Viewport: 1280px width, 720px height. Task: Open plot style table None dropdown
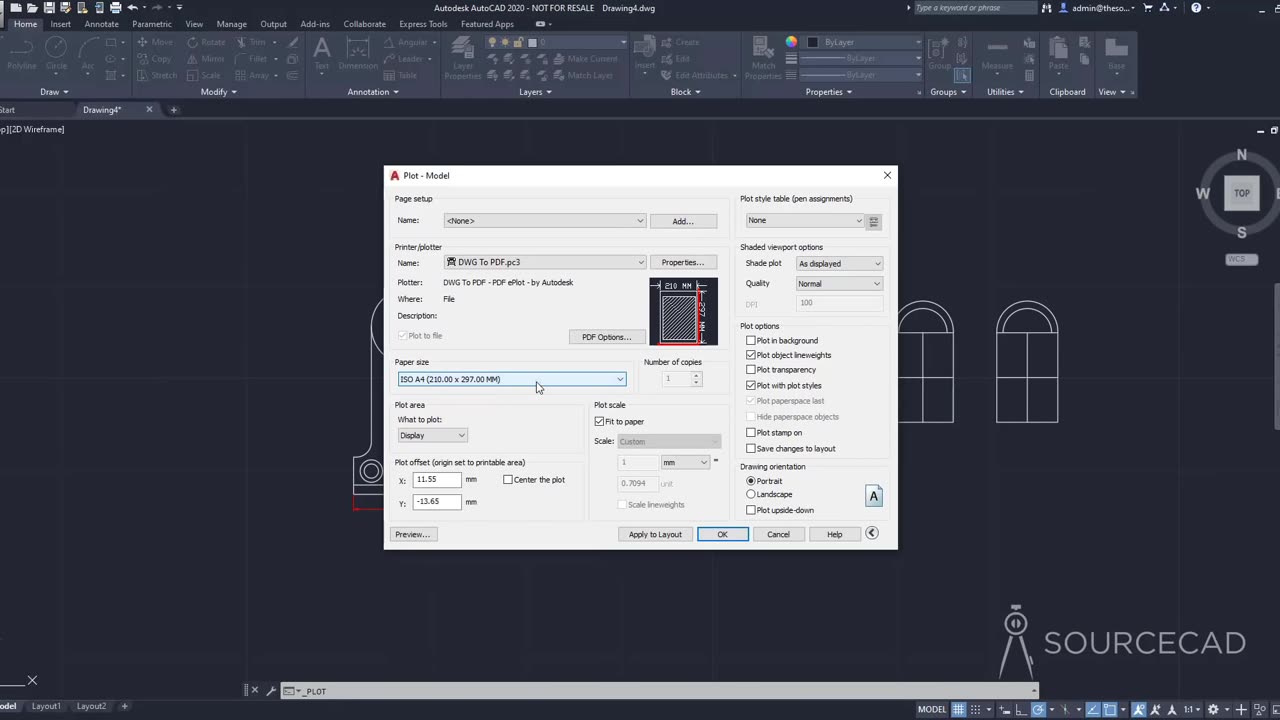pyautogui.click(x=804, y=221)
